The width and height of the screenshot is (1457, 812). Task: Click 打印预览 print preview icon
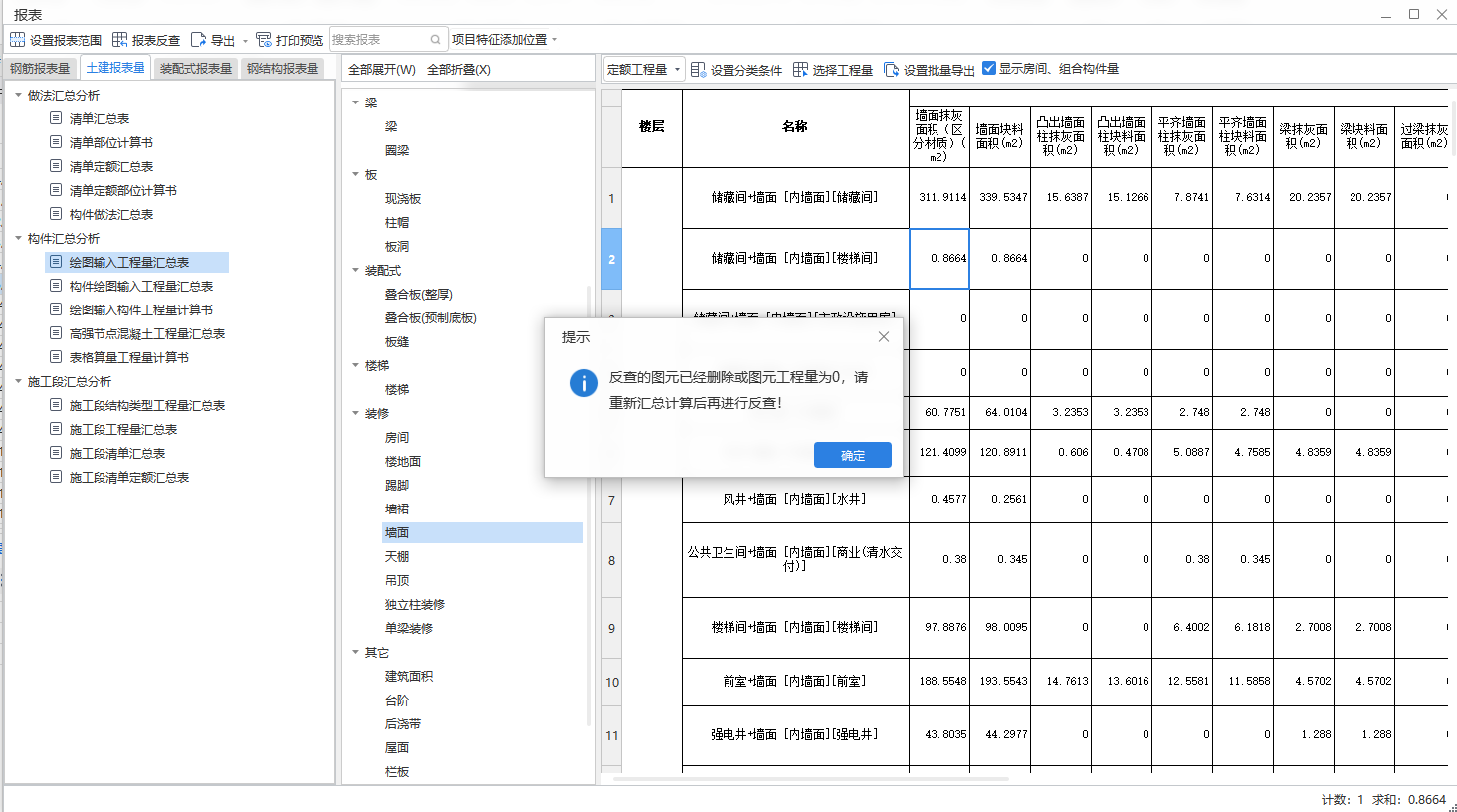pos(264,40)
